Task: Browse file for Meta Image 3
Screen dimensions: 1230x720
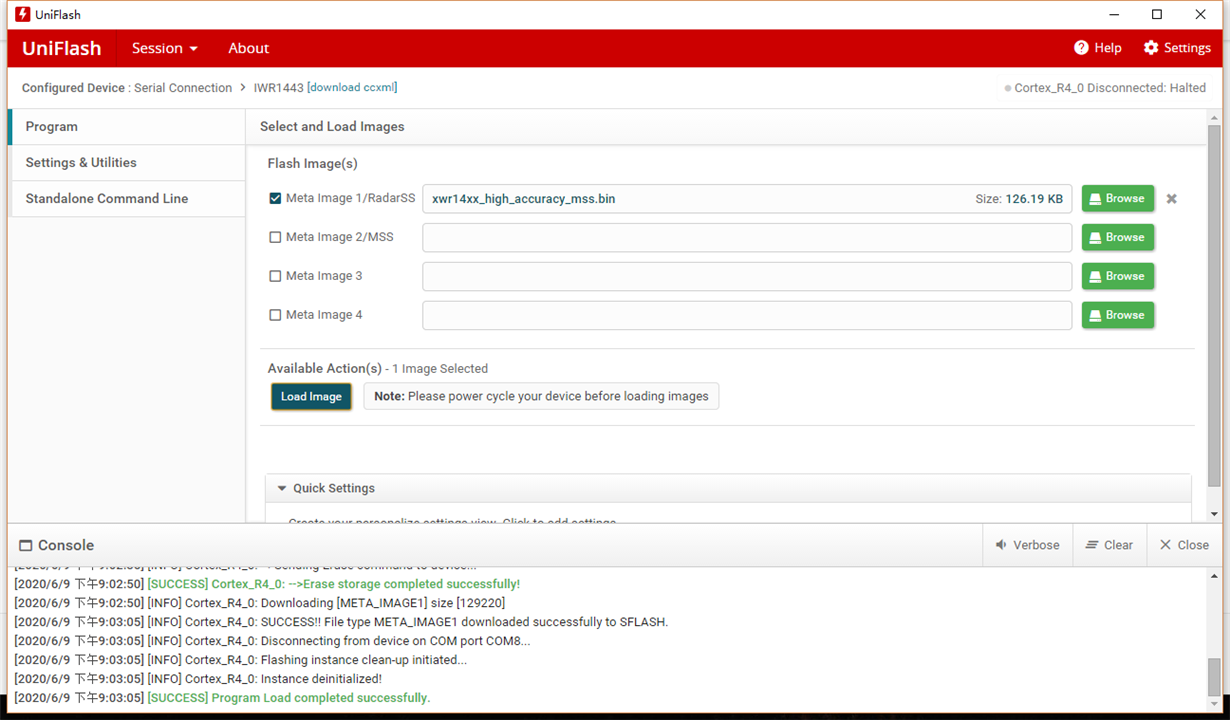Action: (x=1118, y=276)
